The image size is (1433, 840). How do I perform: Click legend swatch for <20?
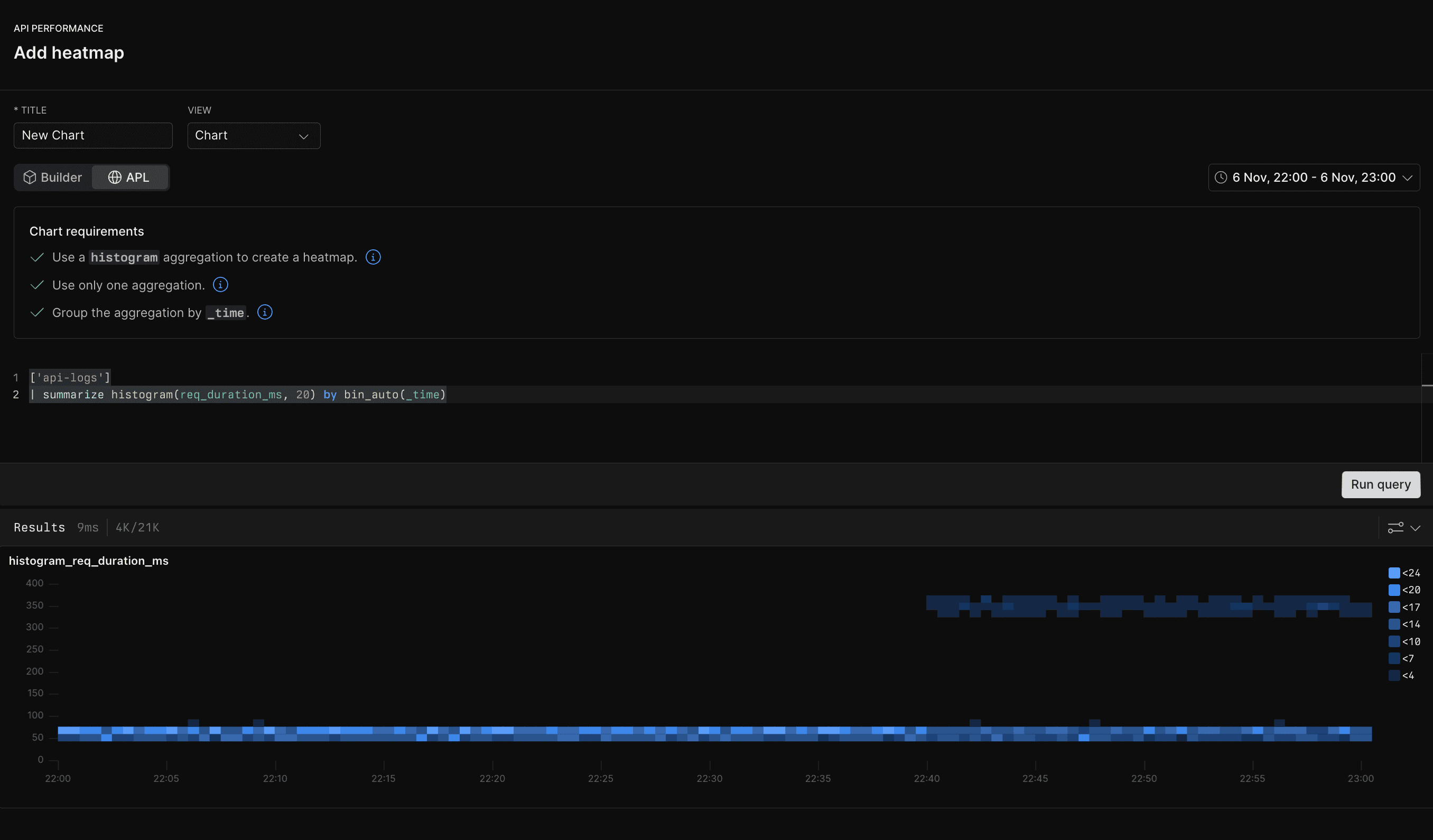point(1394,590)
